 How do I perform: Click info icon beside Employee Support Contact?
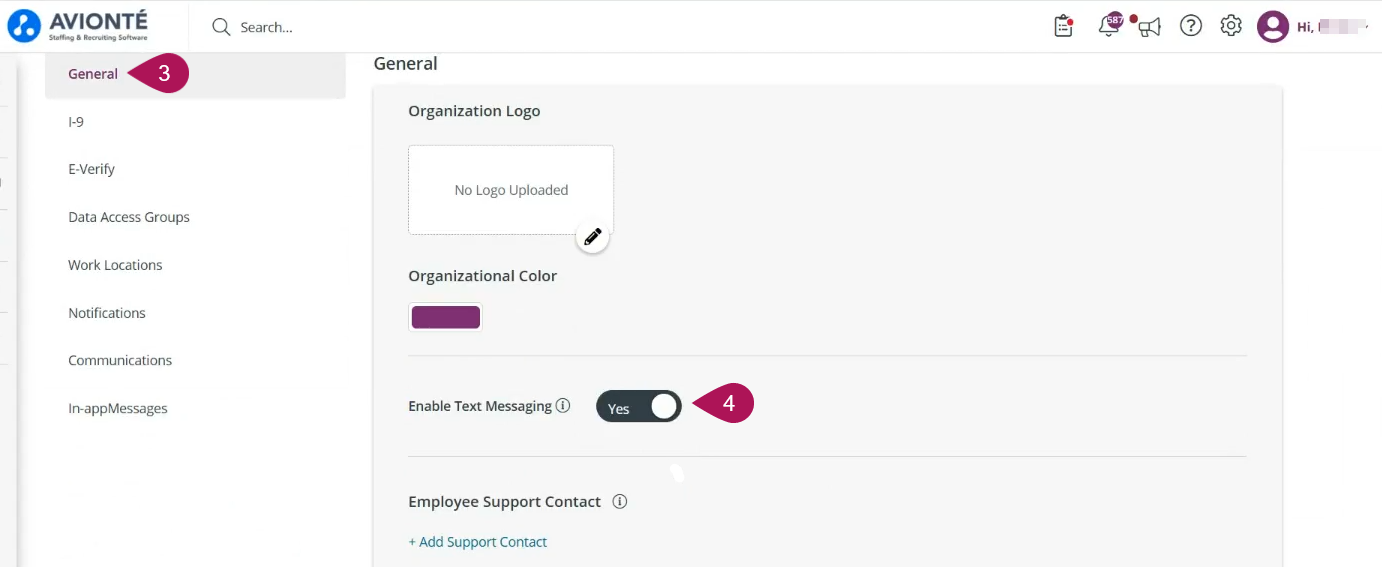(620, 502)
